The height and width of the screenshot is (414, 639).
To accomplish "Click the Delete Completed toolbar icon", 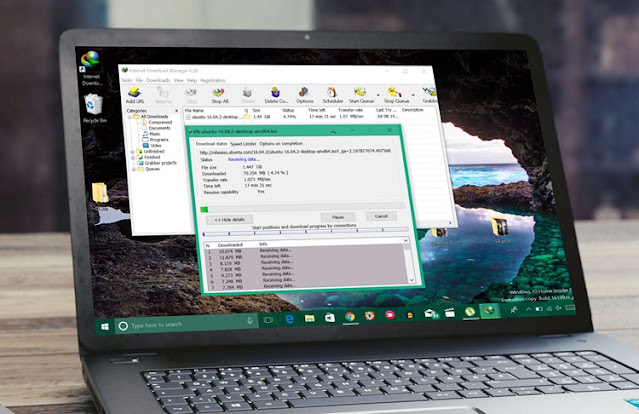I will pos(276,95).
